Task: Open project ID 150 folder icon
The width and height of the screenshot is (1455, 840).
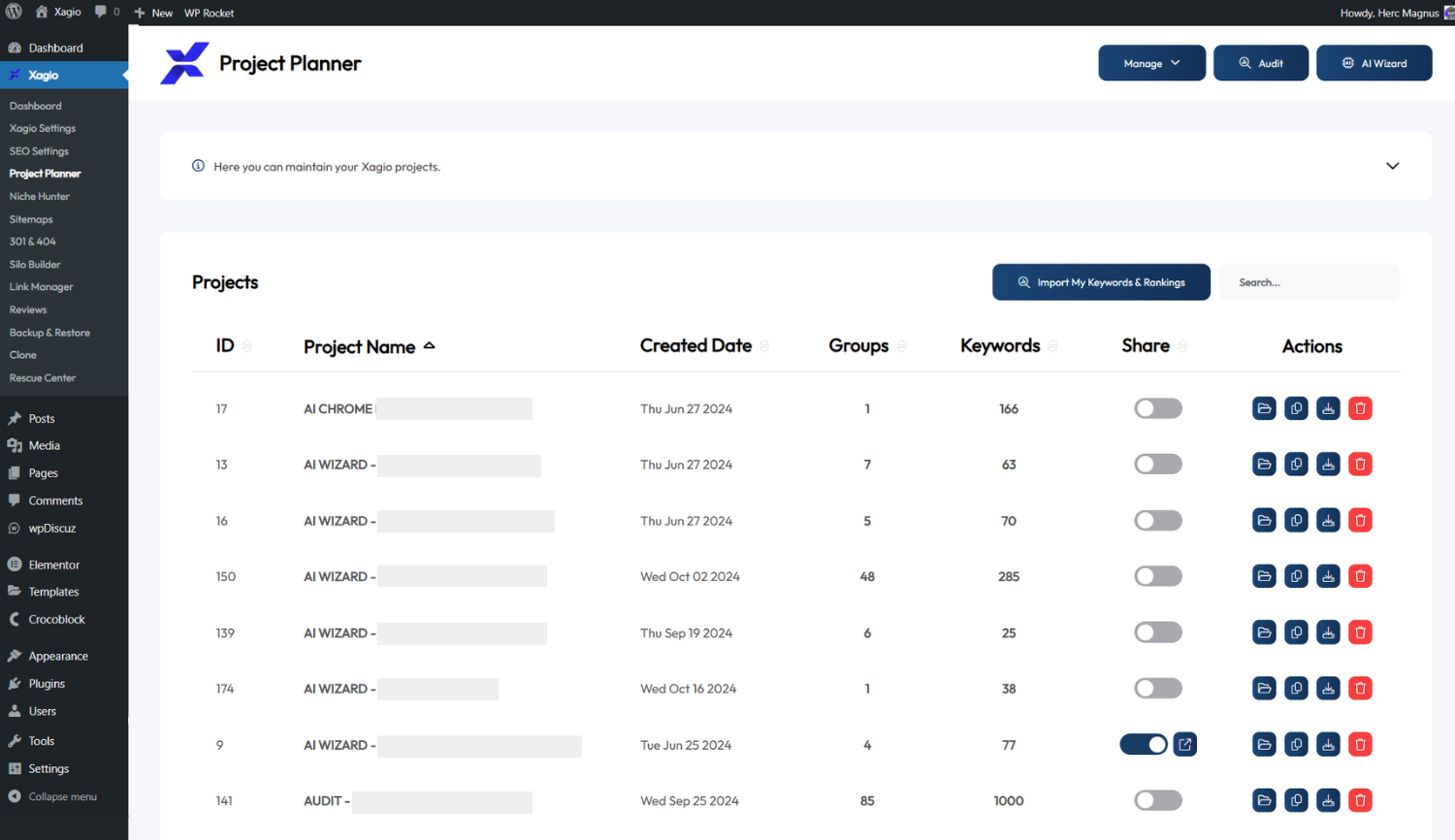Action: coord(1264,576)
